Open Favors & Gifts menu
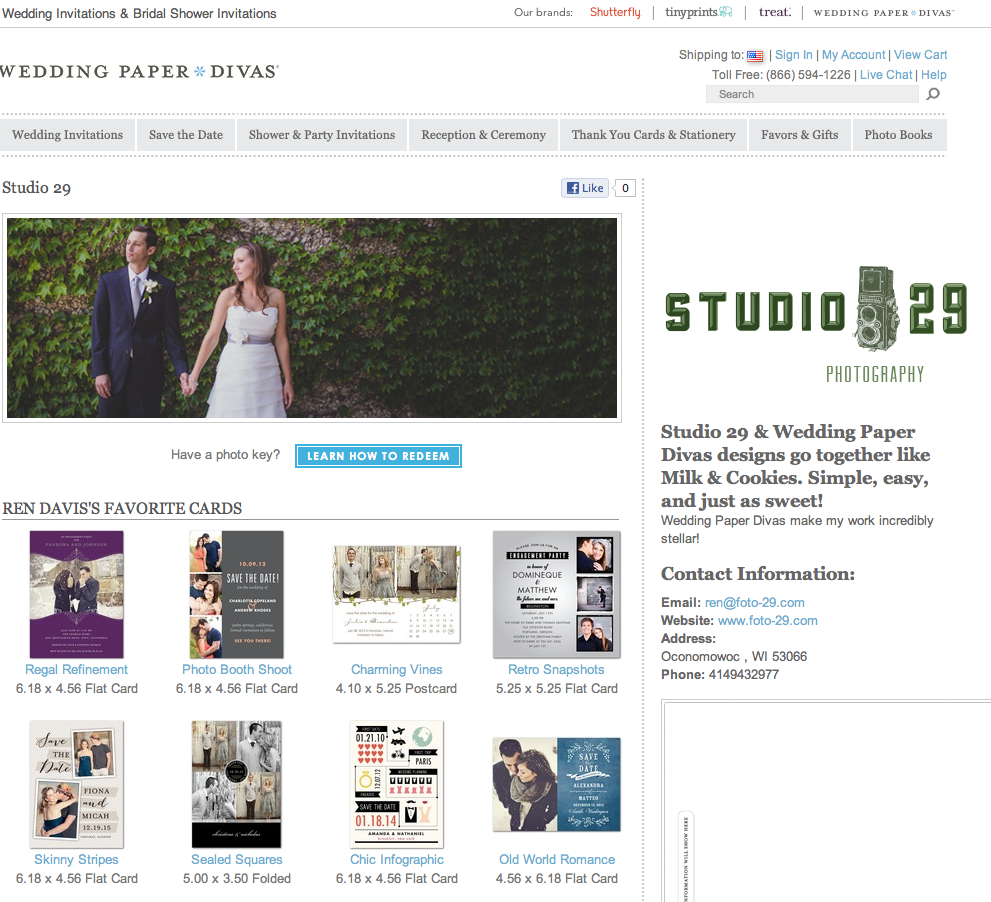 (799, 135)
